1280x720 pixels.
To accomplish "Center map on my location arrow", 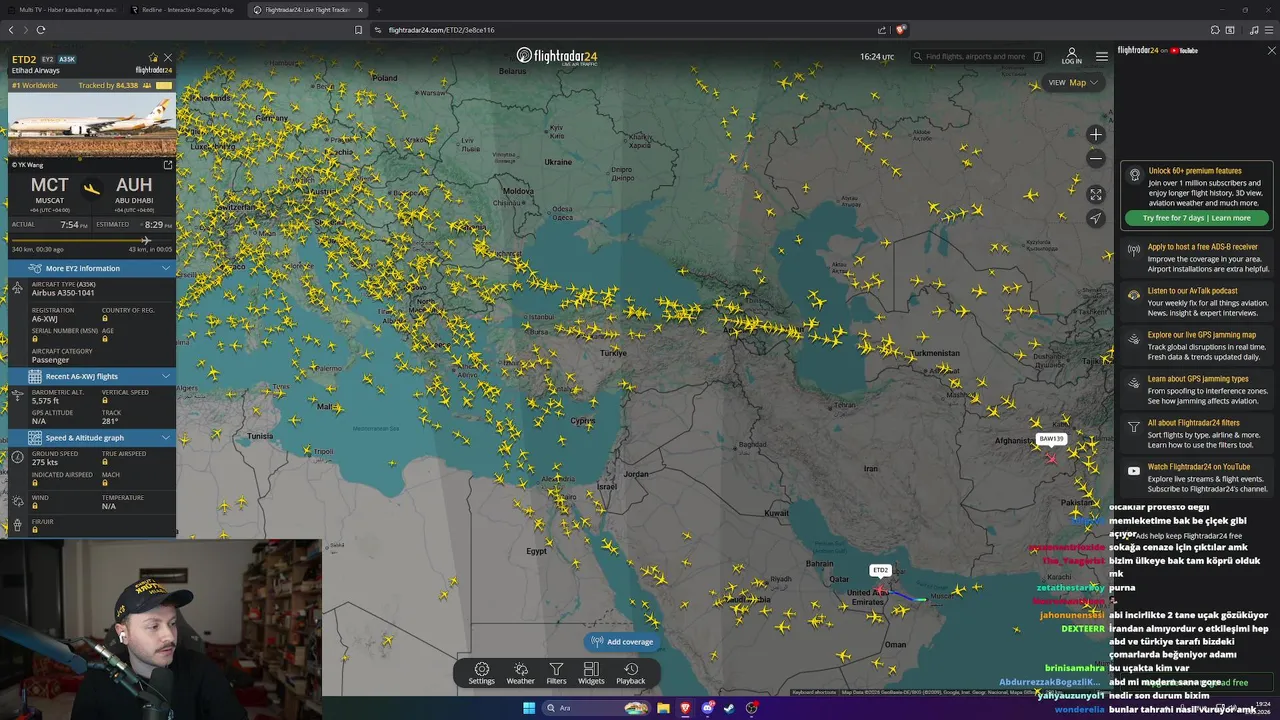I will pos(1096,218).
